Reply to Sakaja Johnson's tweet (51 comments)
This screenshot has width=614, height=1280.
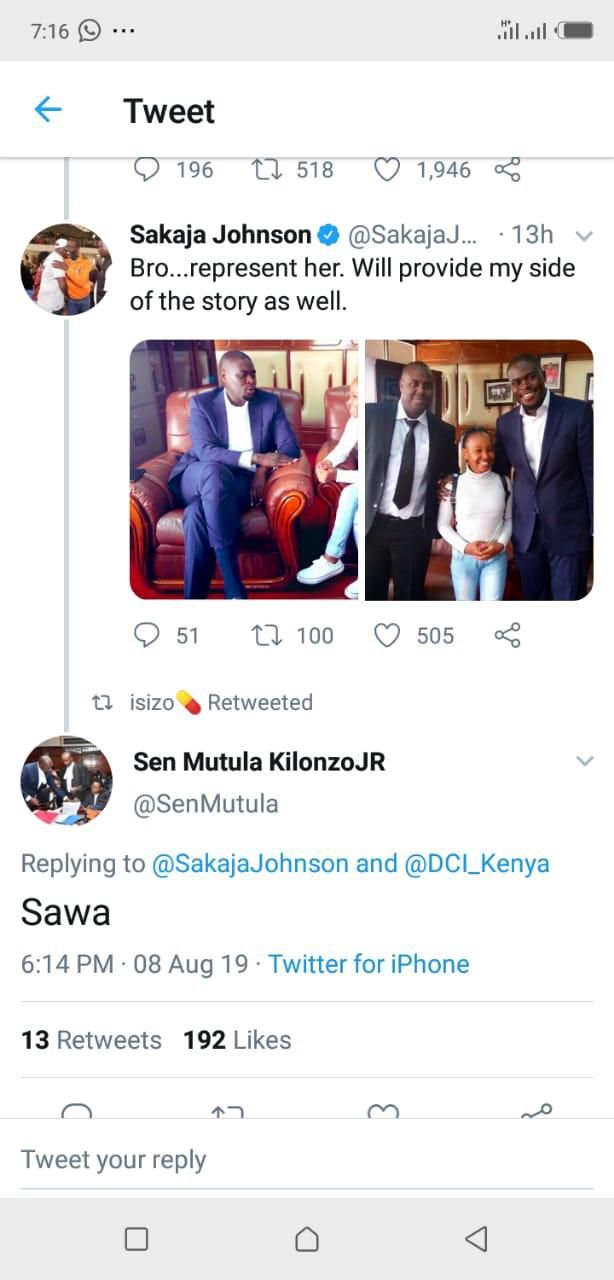click(x=147, y=635)
